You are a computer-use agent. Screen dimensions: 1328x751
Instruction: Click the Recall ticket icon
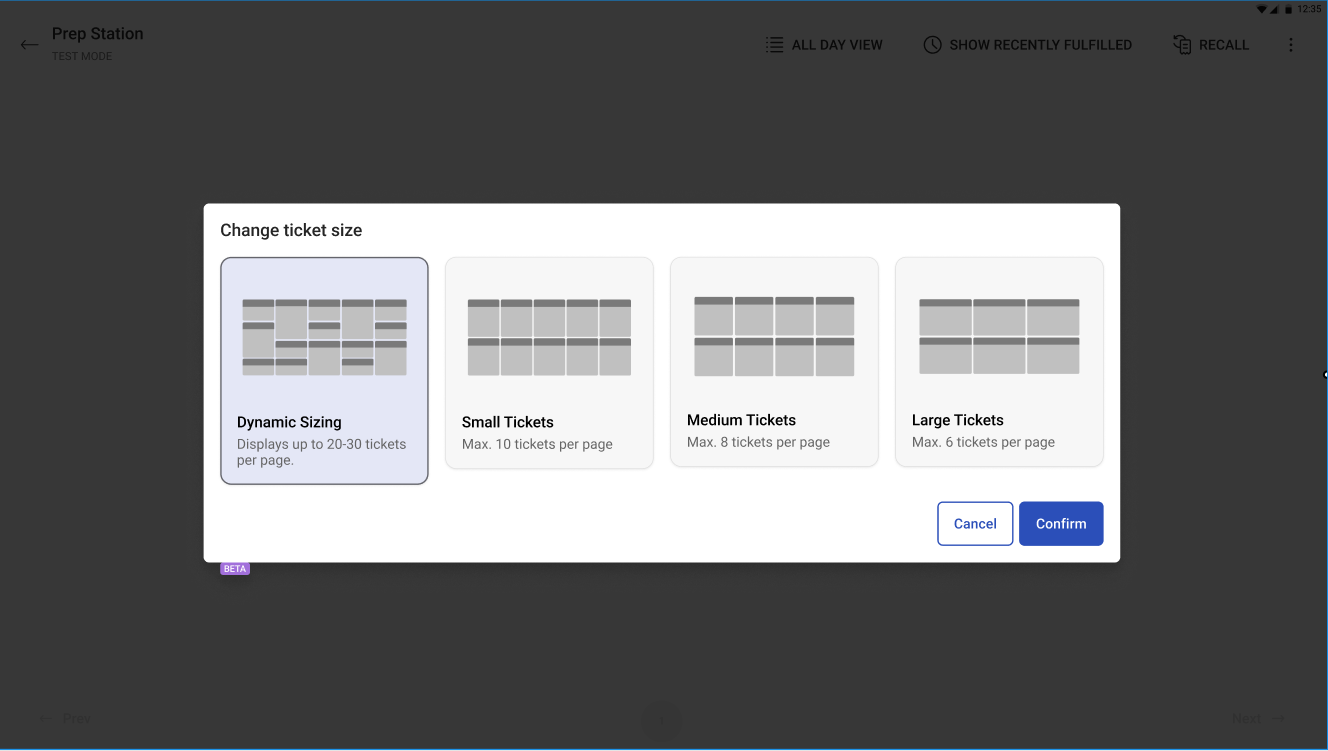point(1180,44)
